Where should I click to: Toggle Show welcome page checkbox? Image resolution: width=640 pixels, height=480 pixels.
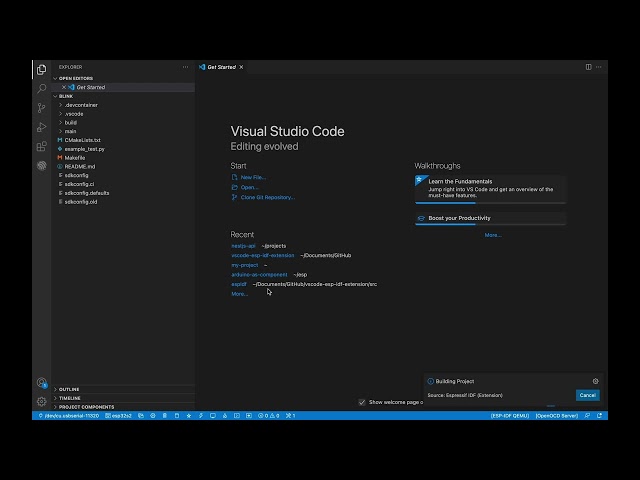pos(362,402)
